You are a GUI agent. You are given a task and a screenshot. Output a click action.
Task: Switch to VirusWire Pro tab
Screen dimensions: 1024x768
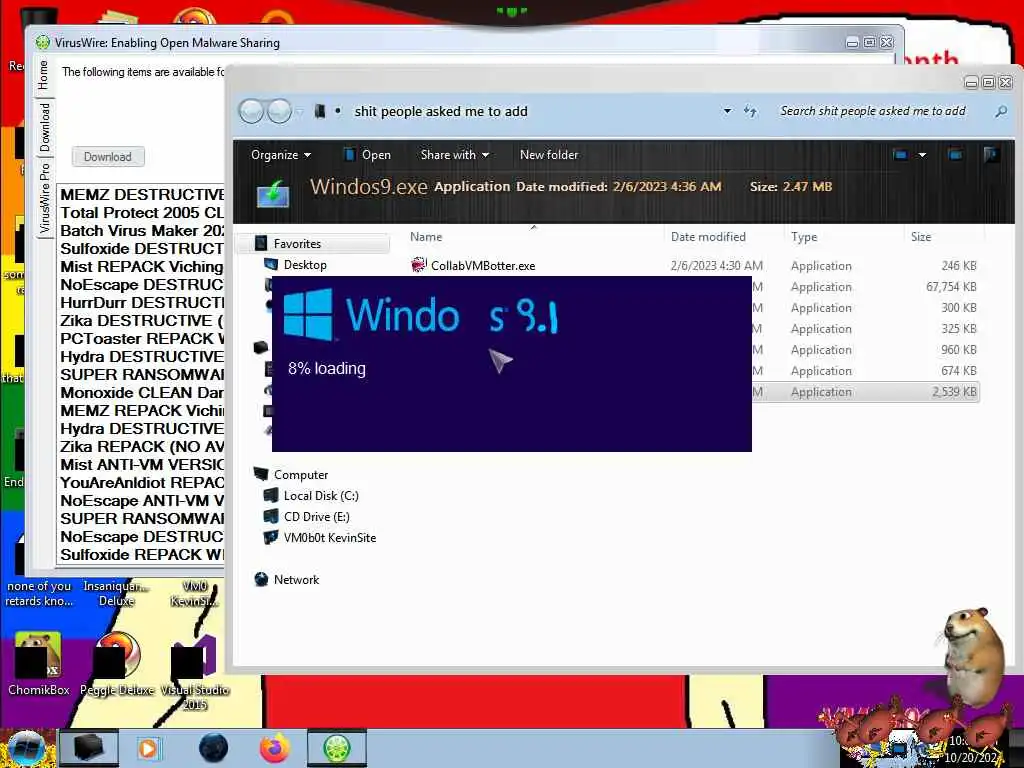pos(44,198)
